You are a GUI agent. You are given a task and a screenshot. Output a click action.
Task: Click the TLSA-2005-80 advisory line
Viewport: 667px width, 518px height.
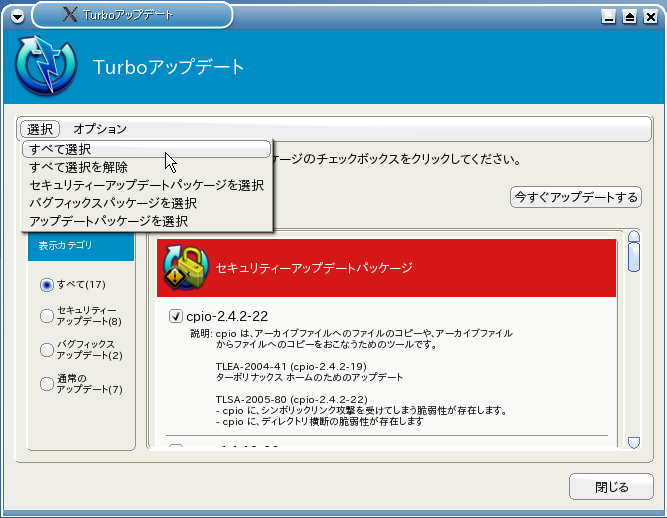[x=291, y=399]
